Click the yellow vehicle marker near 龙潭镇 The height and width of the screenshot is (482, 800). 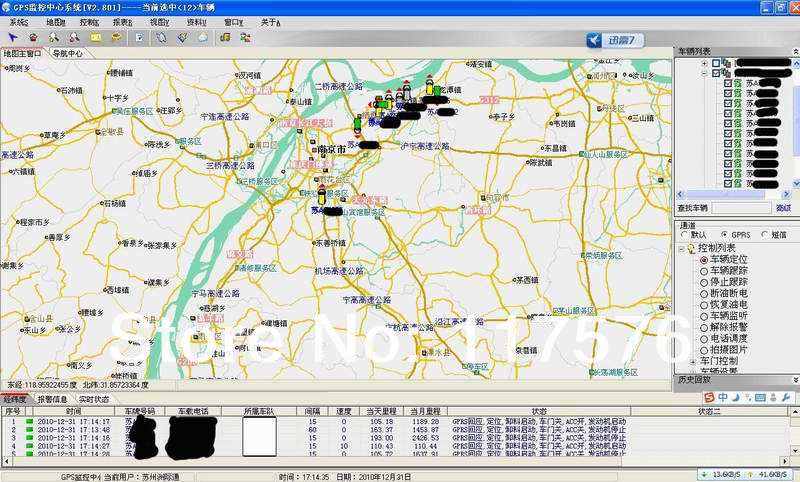click(430, 86)
